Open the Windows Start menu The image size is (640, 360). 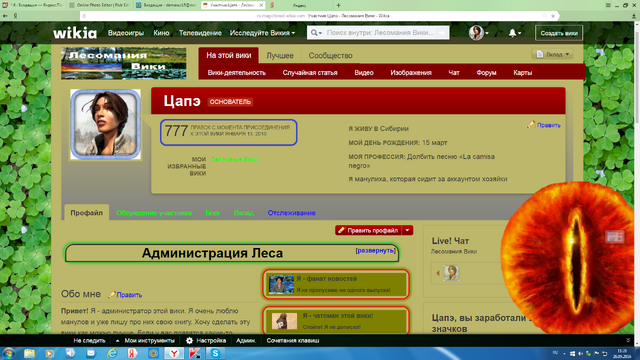[x=9, y=353]
